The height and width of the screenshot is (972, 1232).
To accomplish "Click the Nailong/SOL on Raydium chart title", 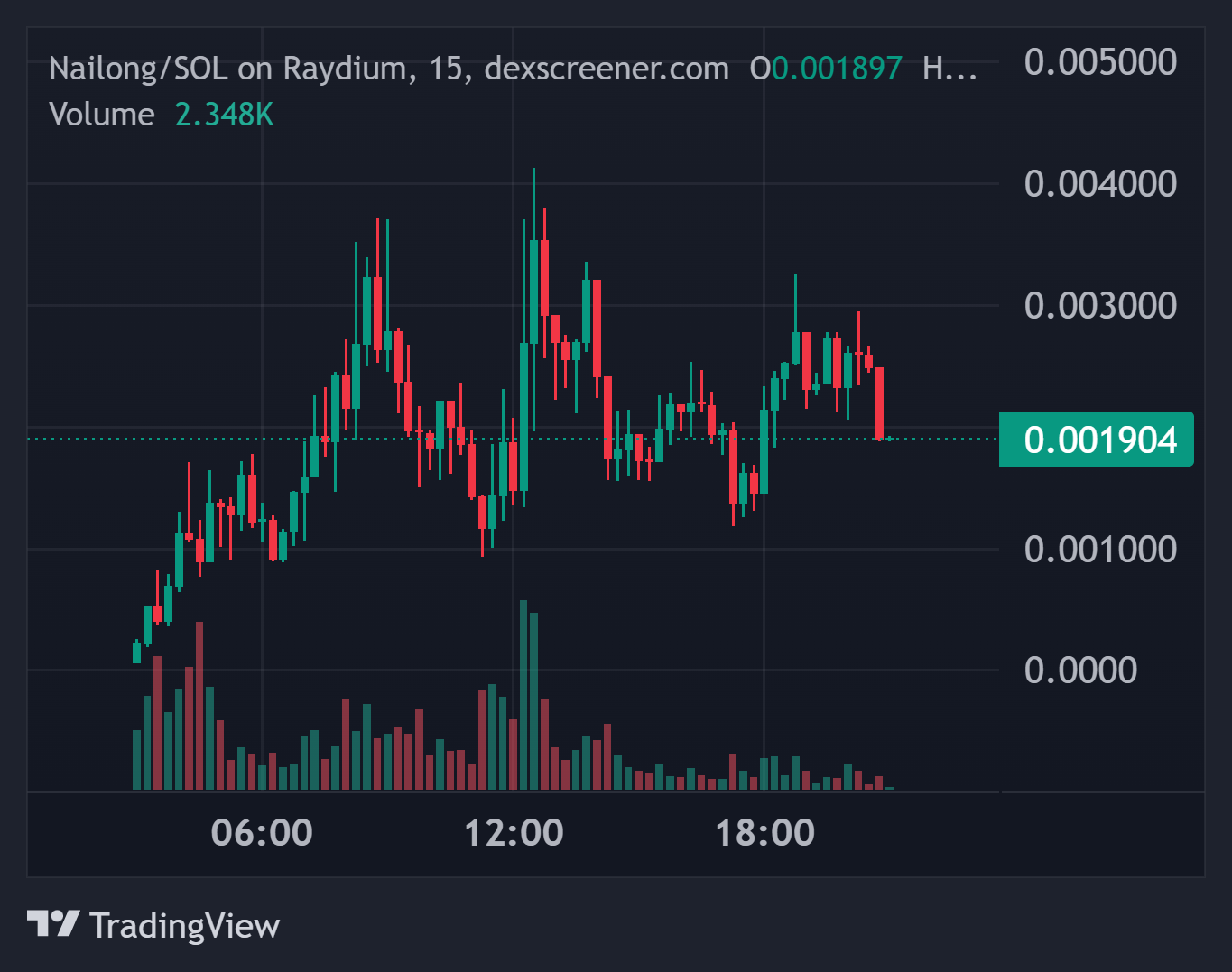I will [389, 69].
